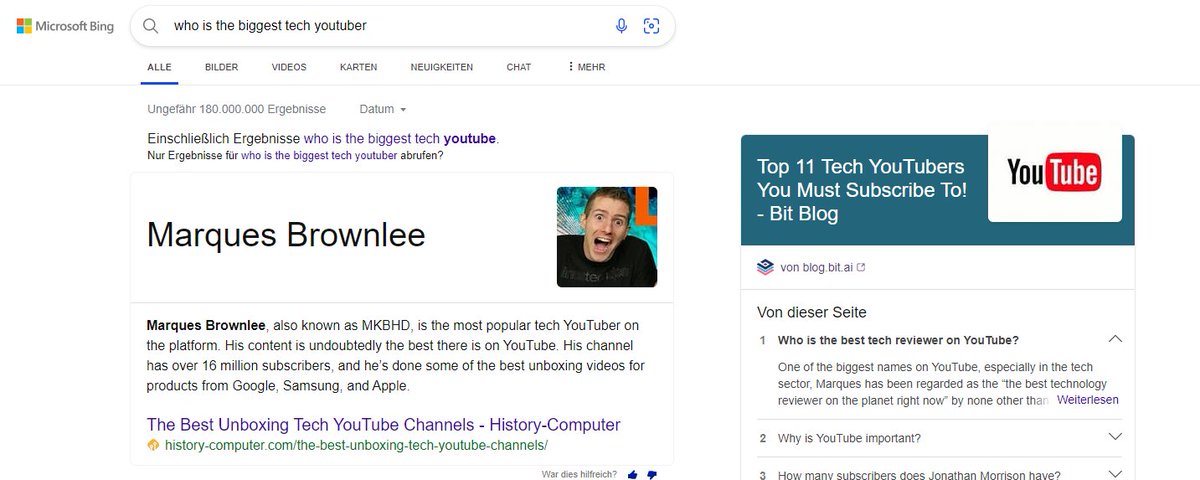Open the KARTEN tab
Screen dimensions: 1200x480
coord(358,67)
